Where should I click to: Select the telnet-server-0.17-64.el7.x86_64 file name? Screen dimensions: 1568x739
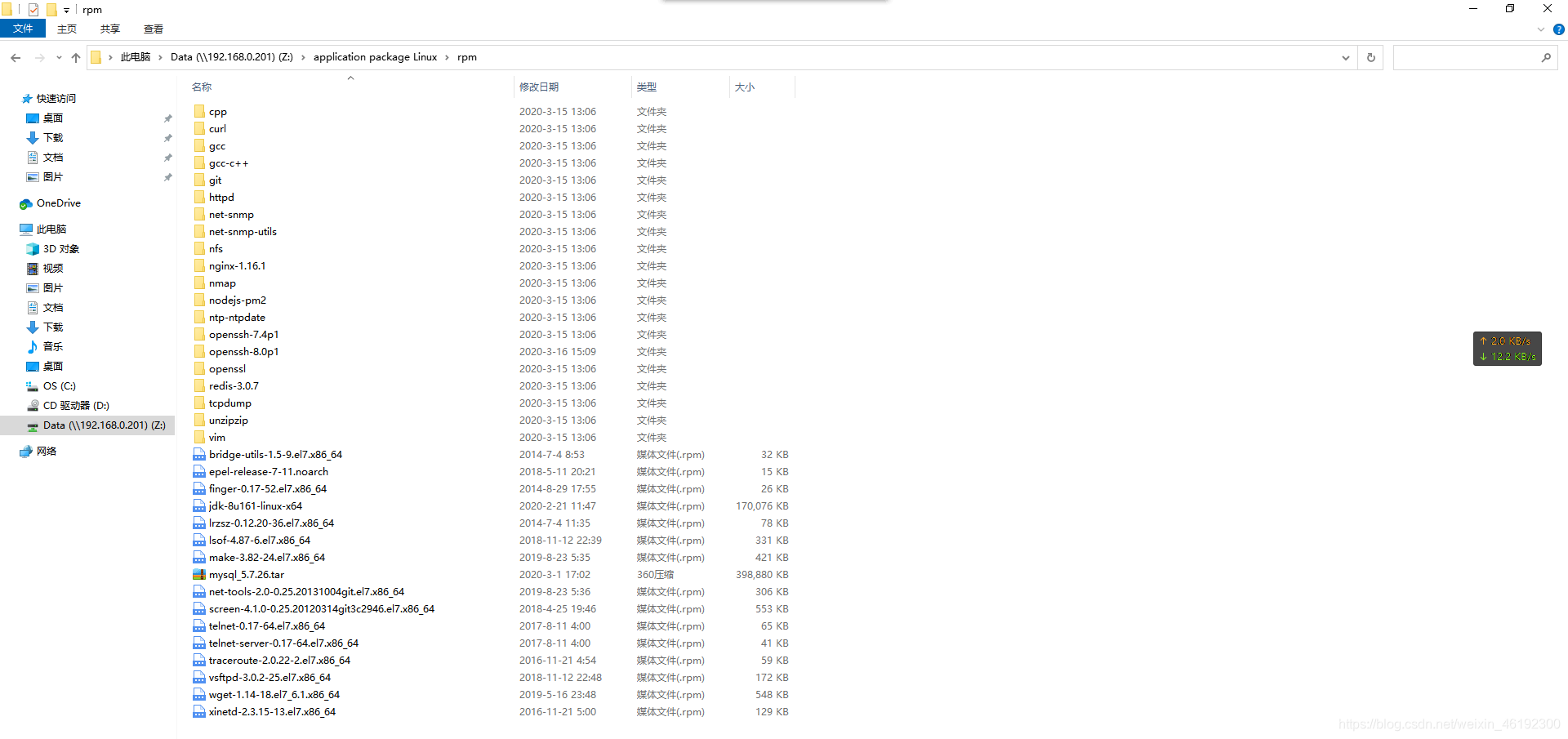pos(283,643)
